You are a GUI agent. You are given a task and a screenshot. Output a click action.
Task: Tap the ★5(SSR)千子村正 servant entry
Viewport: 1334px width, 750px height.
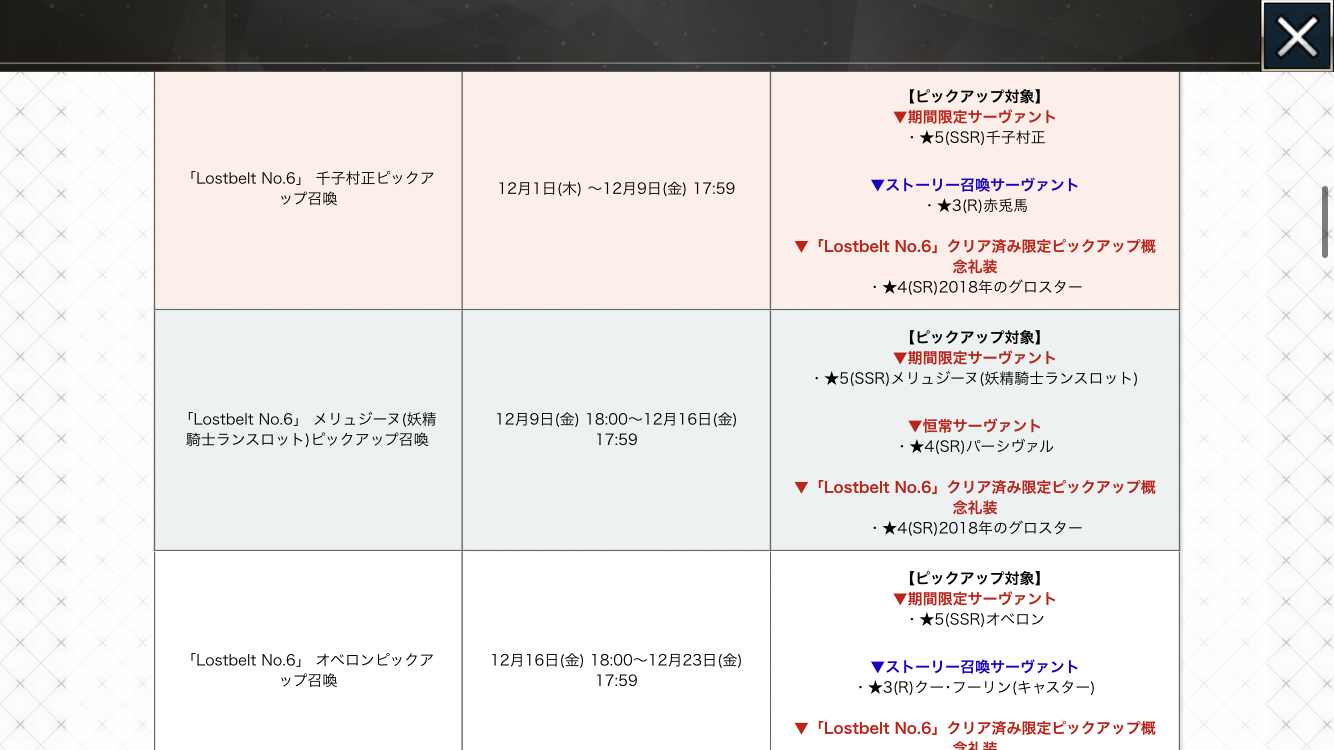pyautogui.click(x=975, y=138)
